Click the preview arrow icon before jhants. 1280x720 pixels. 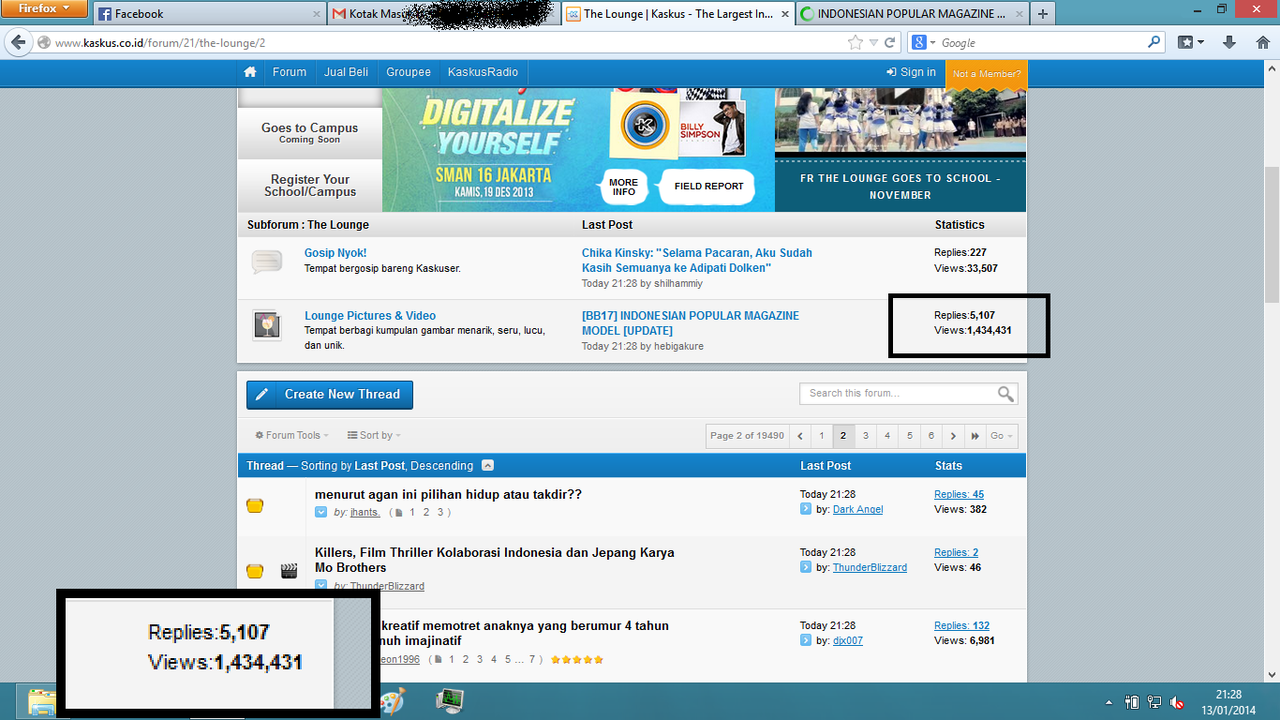321,512
